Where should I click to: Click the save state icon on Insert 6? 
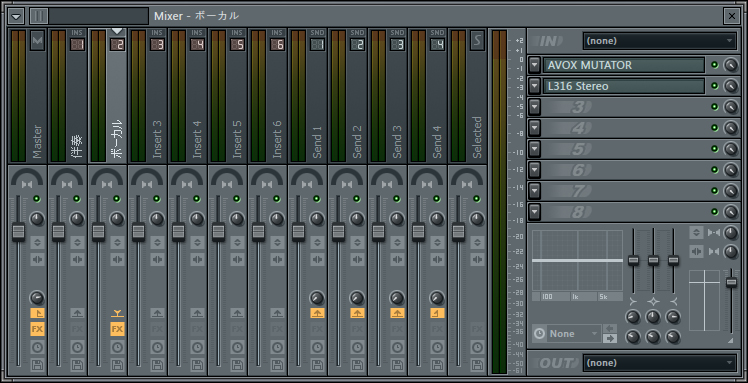click(x=278, y=365)
